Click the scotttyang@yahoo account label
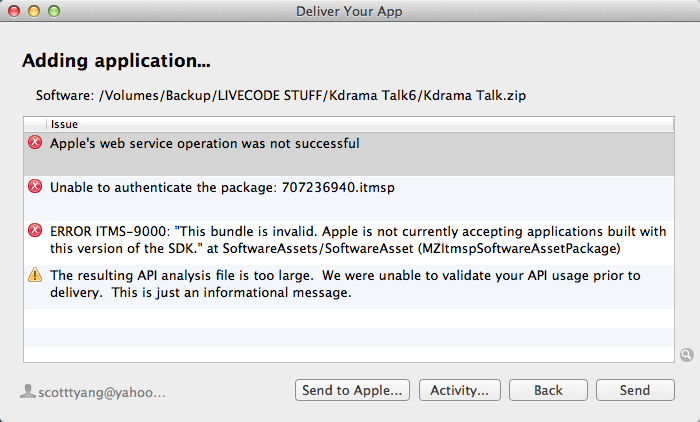The height and width of the screenshot is (422, 700). tap(101, 391)
